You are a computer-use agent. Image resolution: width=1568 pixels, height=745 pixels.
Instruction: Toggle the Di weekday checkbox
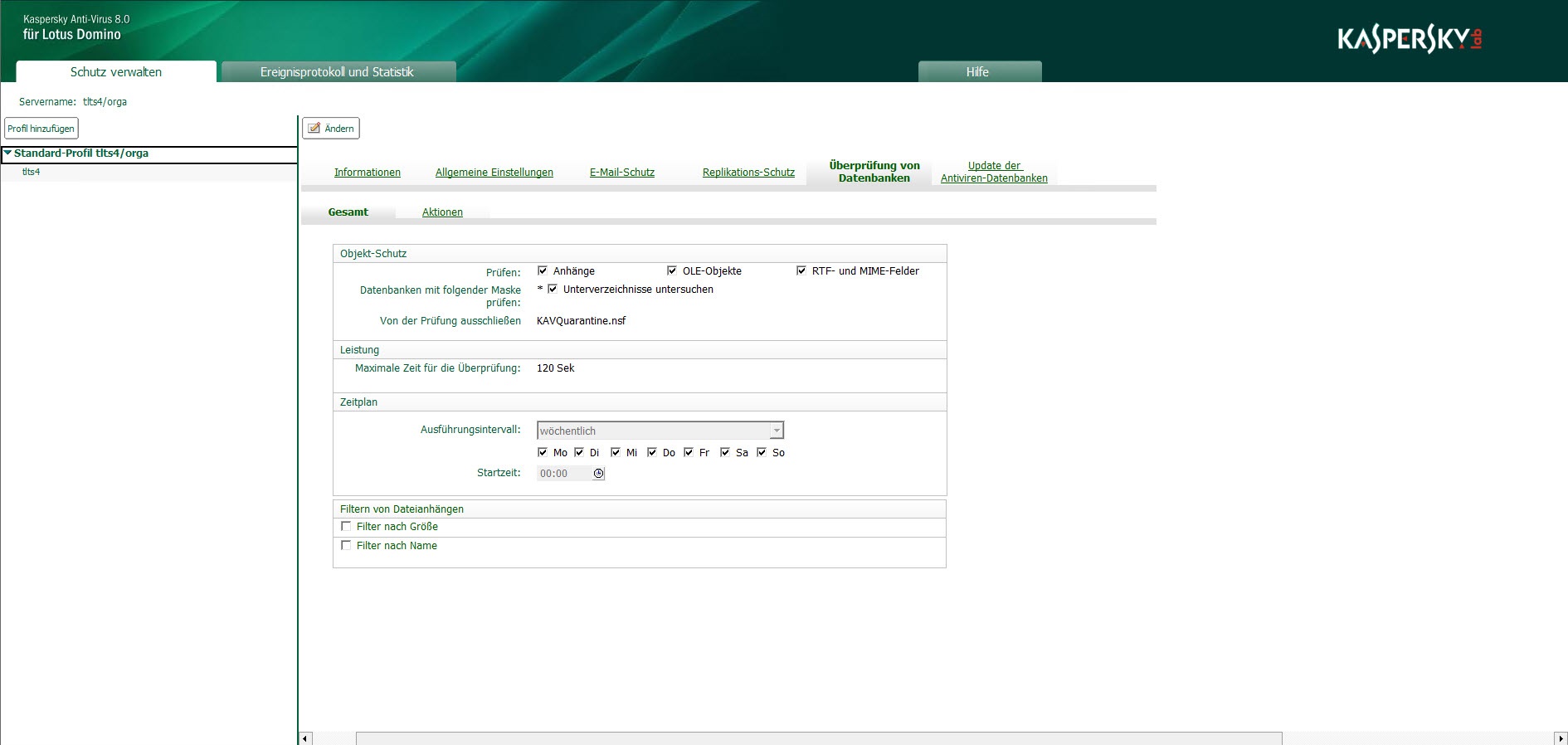click(x=579, y=452)
